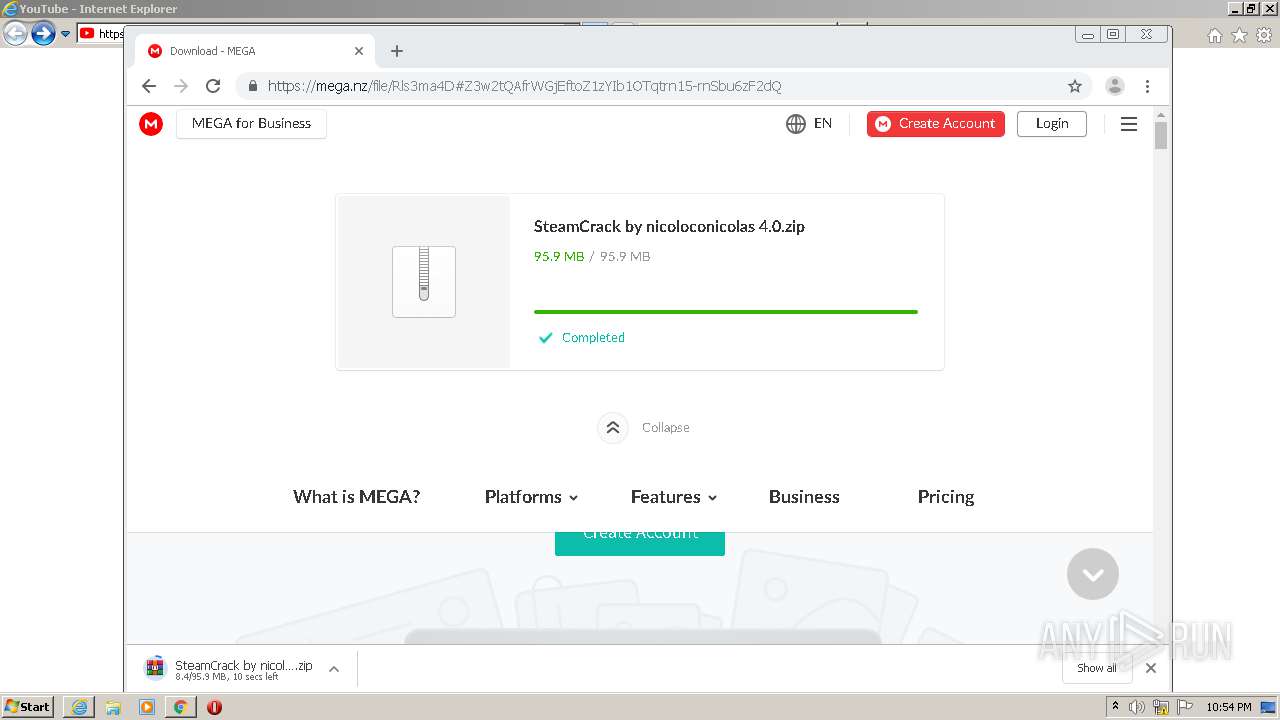Click the teal Create Account button
The width and height of the screenshot is (1280, 720).
tap(640, 543)
